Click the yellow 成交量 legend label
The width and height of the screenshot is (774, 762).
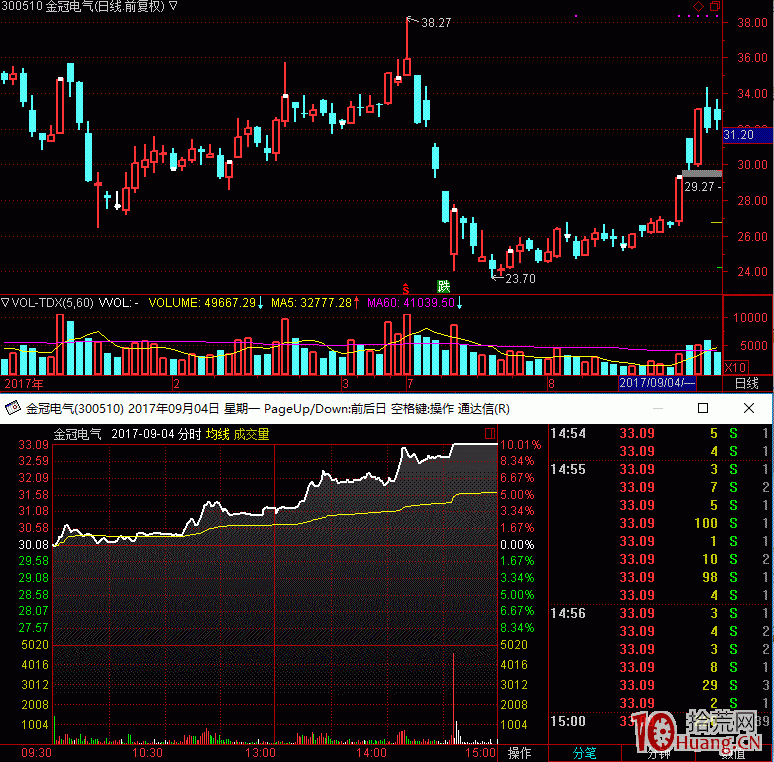(251, 434)
